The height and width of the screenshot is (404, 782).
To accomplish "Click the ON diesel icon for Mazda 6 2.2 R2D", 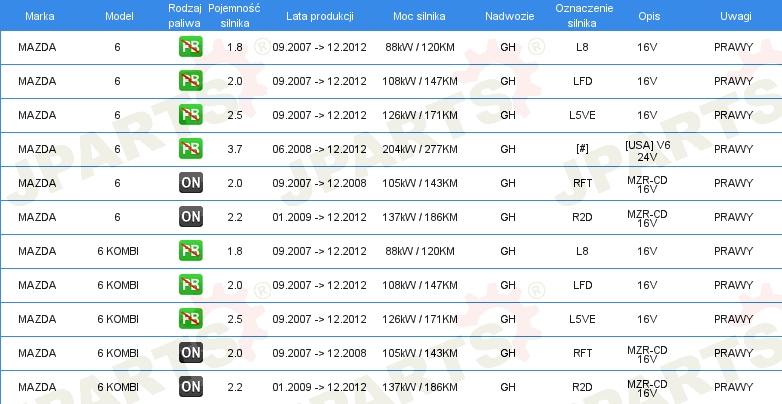I will pos(191,216).
